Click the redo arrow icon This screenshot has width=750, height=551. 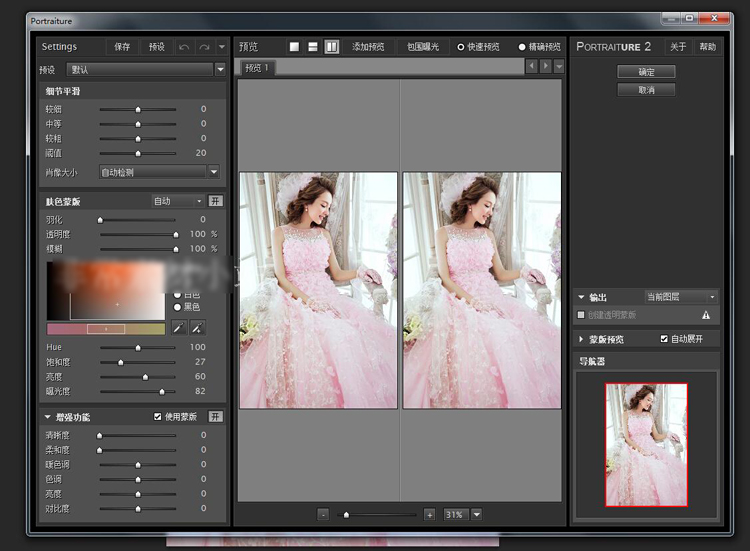pos(204,47)
